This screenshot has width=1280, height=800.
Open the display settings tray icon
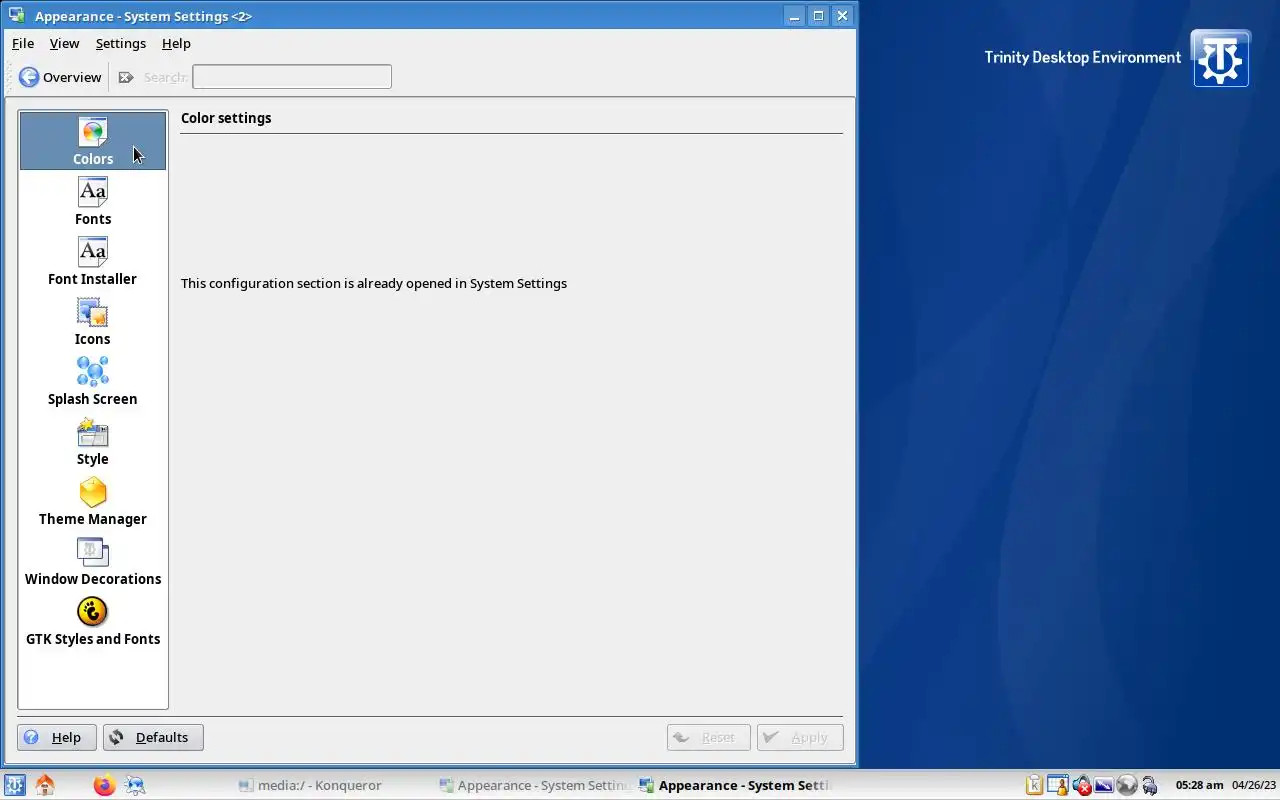(1104, 785)
